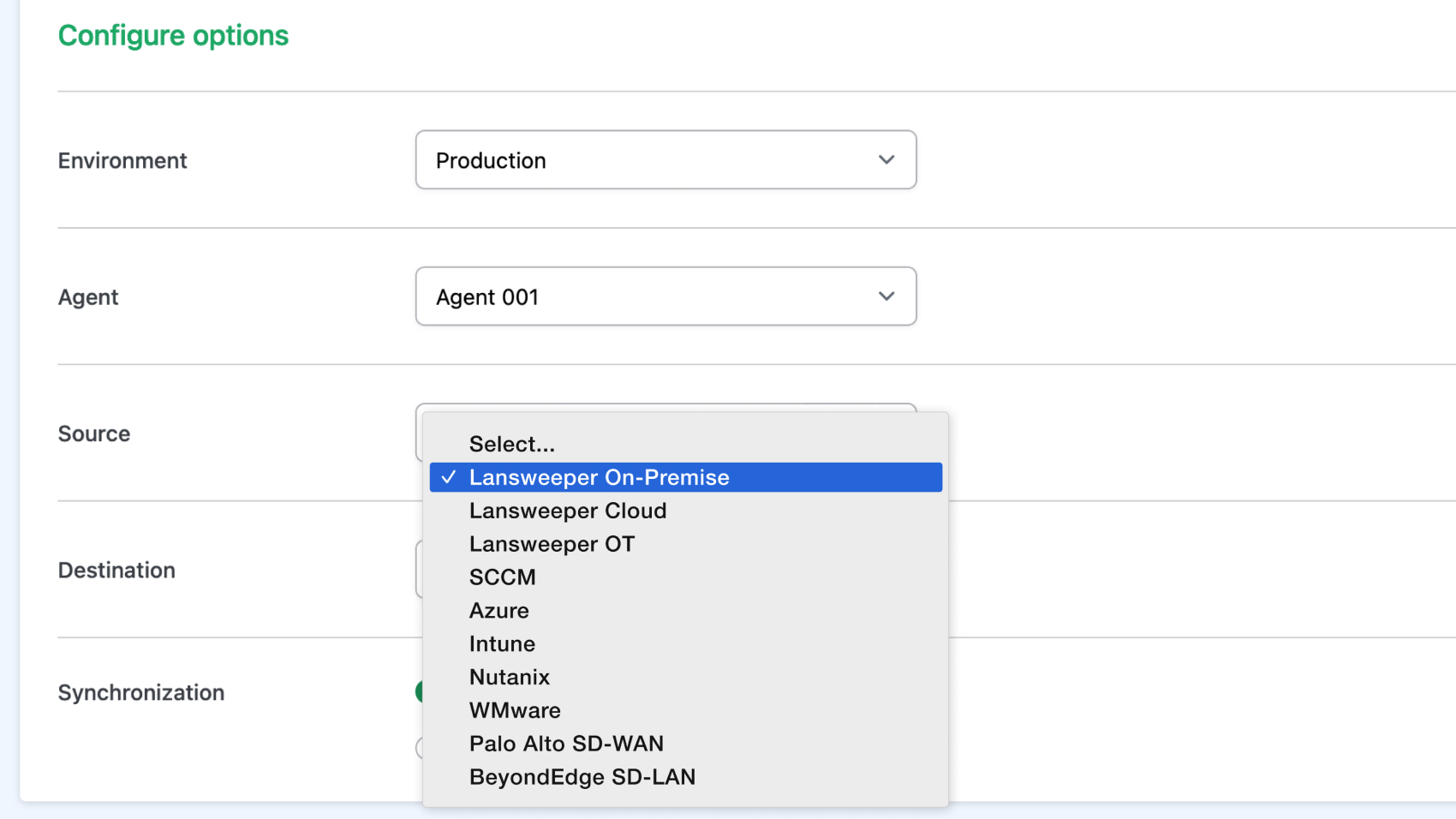The height and width of the screenshot is (819, 1456).
Task: Reset source by clicking Select... entry
Action: click(x=511, y=444)
